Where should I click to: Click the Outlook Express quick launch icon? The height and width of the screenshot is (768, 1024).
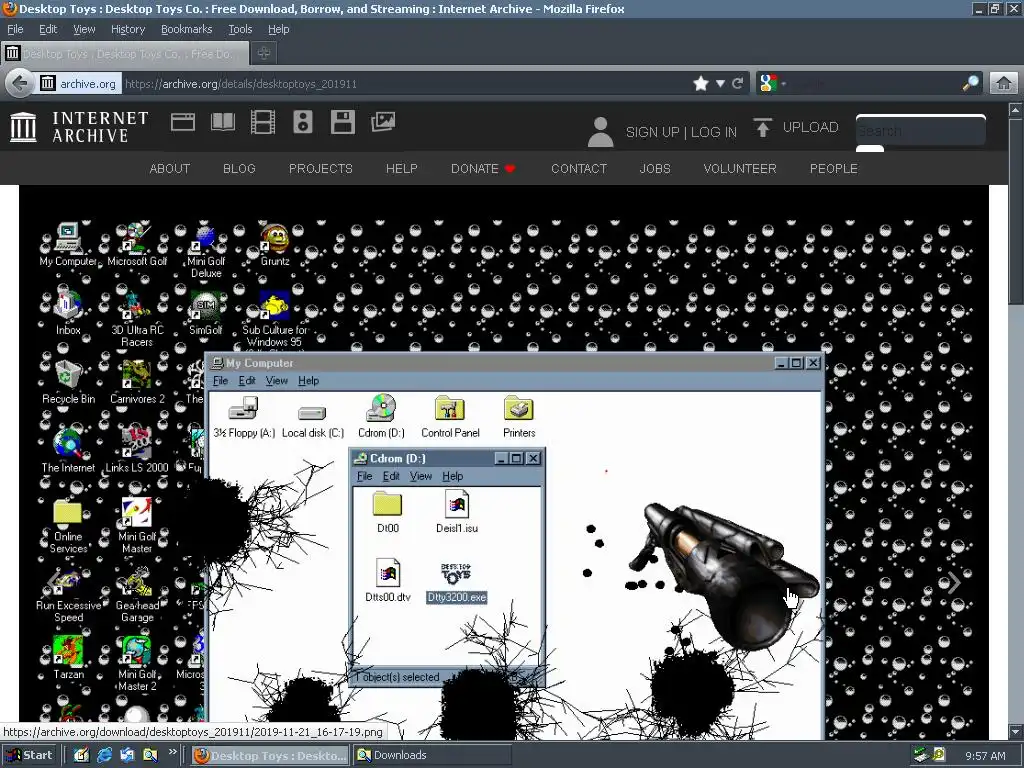(127, 755)
